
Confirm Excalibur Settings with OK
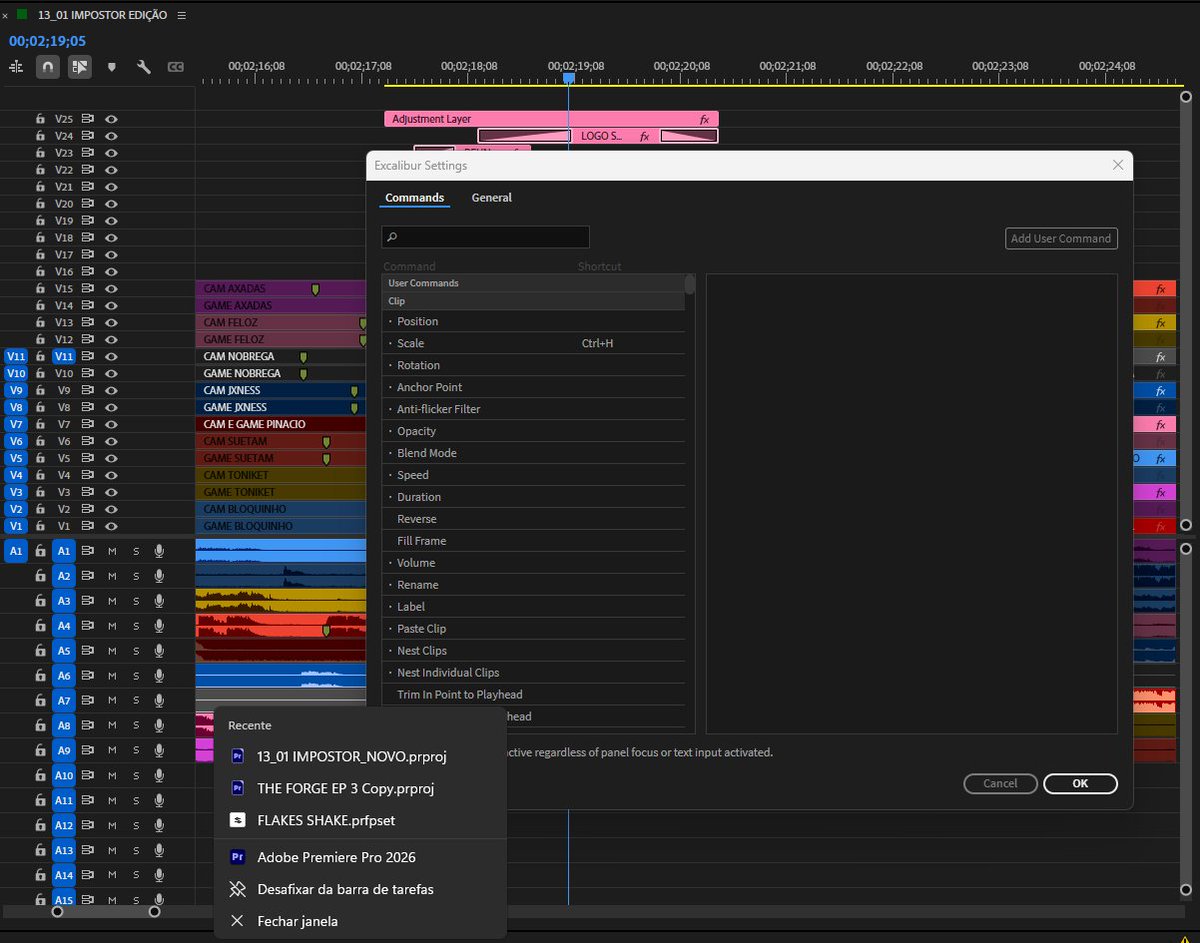(x=1080, y=783)
